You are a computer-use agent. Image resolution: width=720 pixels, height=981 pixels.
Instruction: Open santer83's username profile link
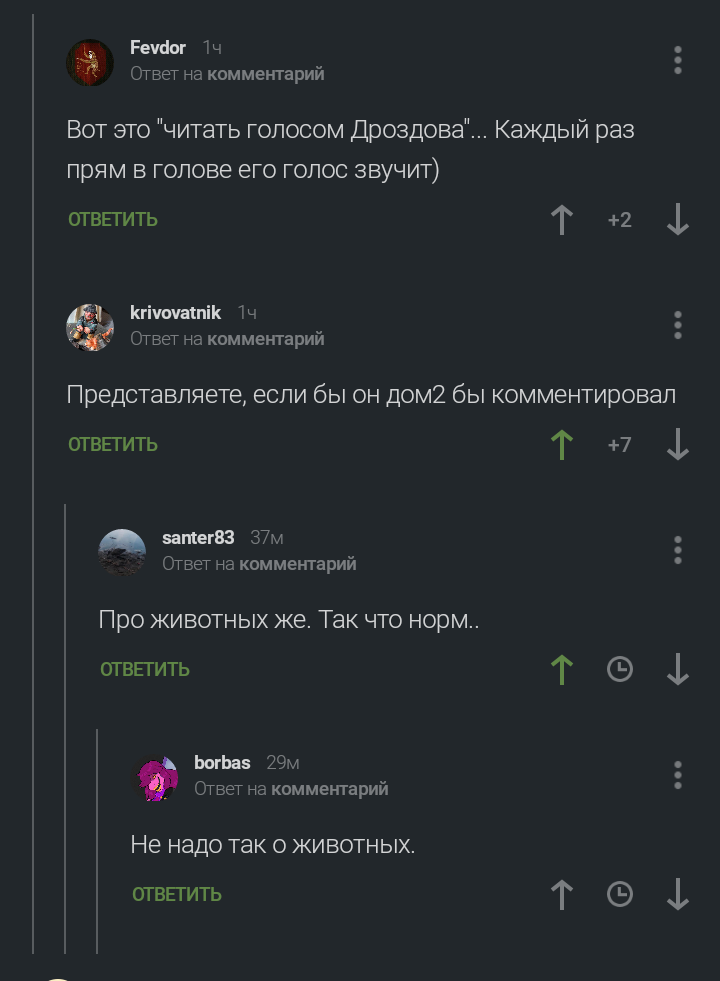[198, 537]
